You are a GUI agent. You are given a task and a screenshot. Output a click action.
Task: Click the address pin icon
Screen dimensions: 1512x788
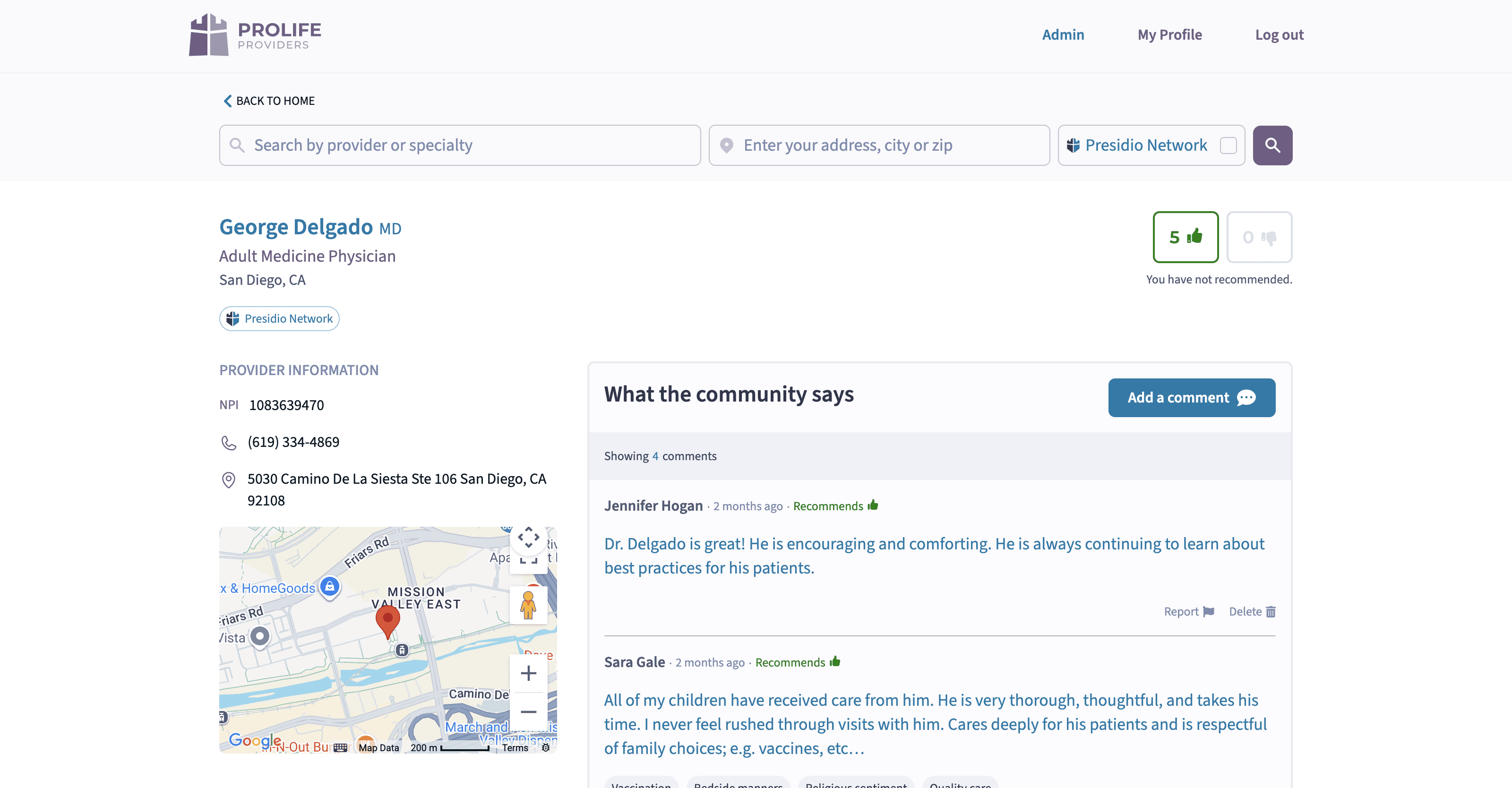click(x=228, y=480)
